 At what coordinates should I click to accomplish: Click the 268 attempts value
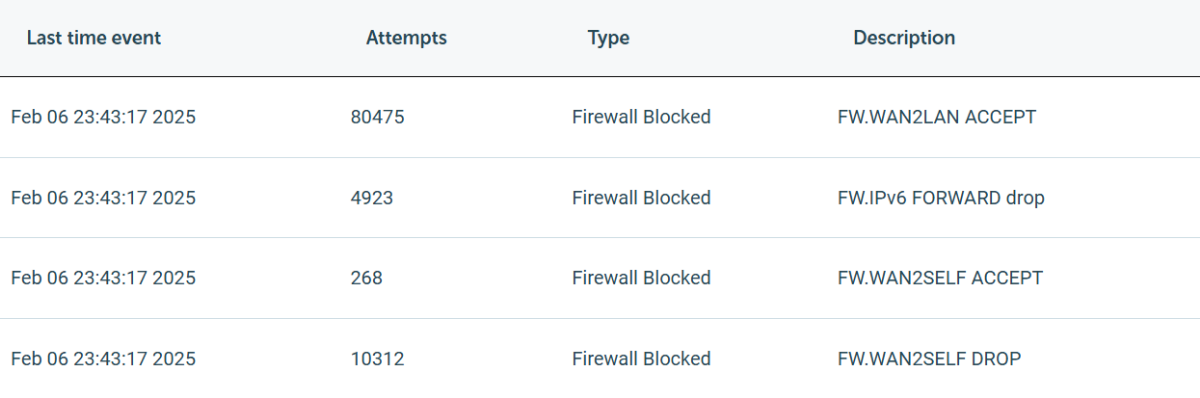[x=366, y=278]
